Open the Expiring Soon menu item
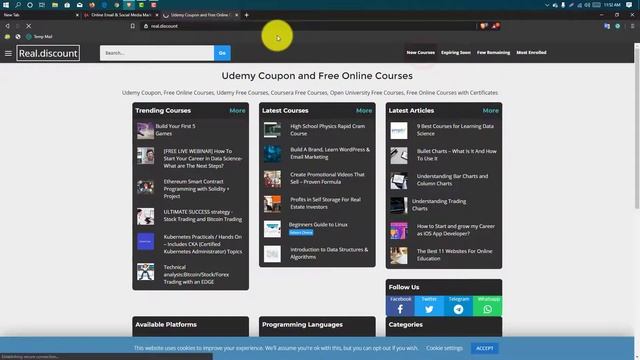The width and height of the screenshot is (640, 360). pos(456,52)
